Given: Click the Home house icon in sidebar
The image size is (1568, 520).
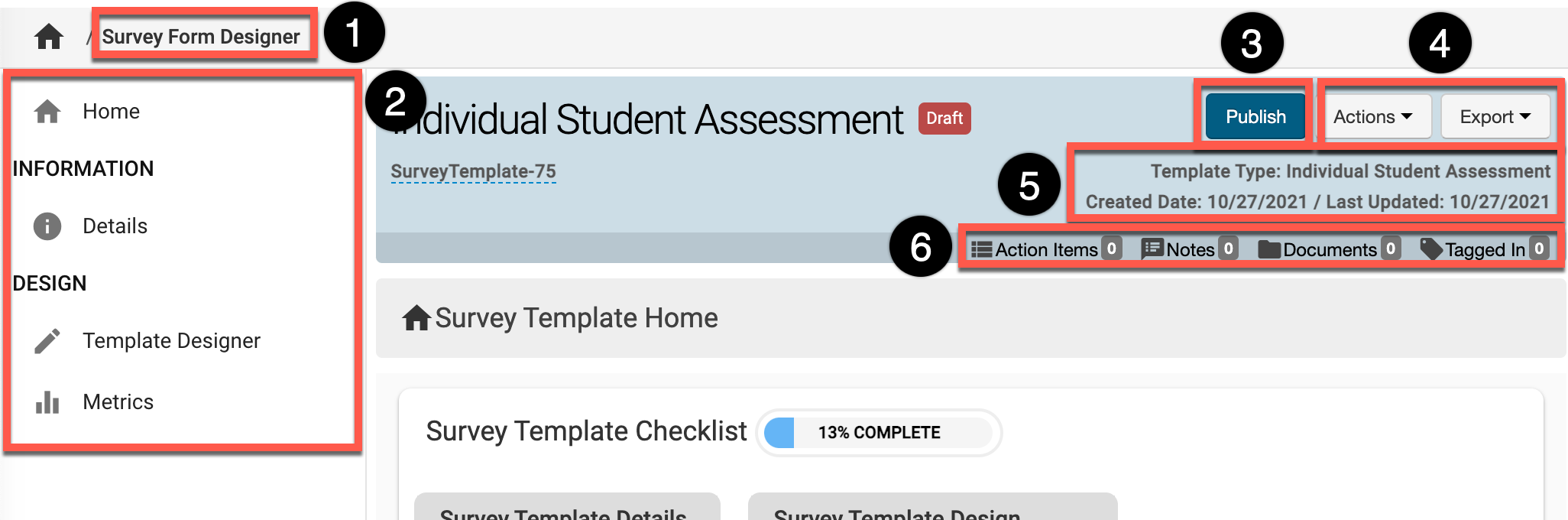Looking at the screenshot, I should (x=47, y=112).
